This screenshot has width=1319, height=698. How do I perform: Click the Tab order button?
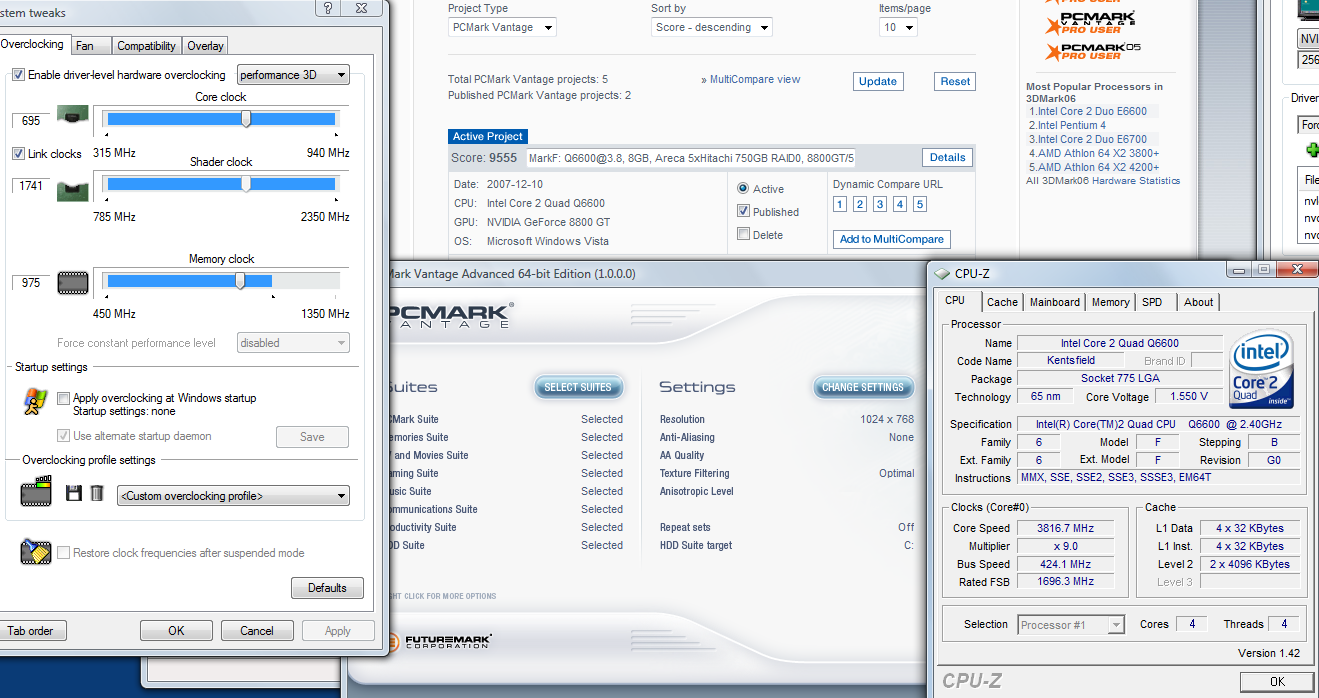30,631
